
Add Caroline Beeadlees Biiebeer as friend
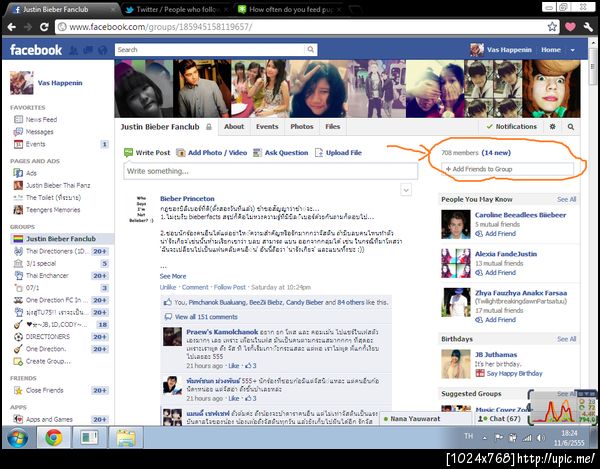(x=496, y=234)
